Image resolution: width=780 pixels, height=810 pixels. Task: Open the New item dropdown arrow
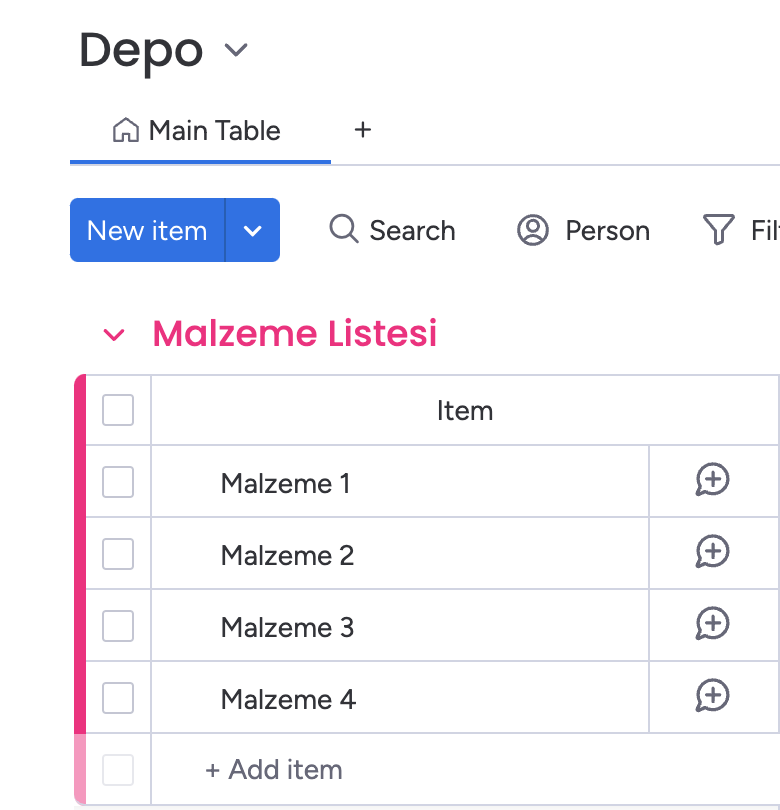tap(253, 230)
